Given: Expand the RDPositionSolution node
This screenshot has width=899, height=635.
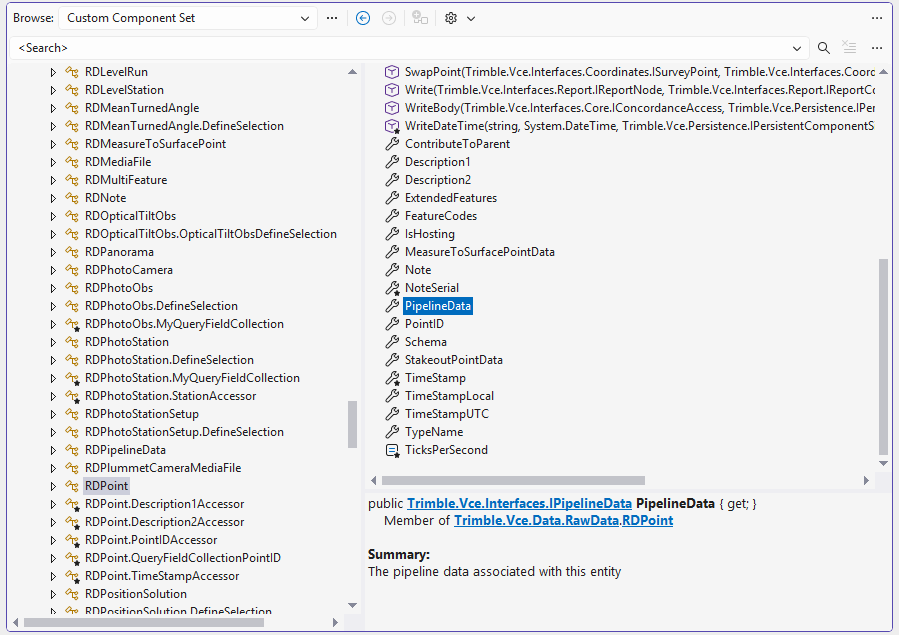Looking at the screenshot, I should tap(53, 594).
